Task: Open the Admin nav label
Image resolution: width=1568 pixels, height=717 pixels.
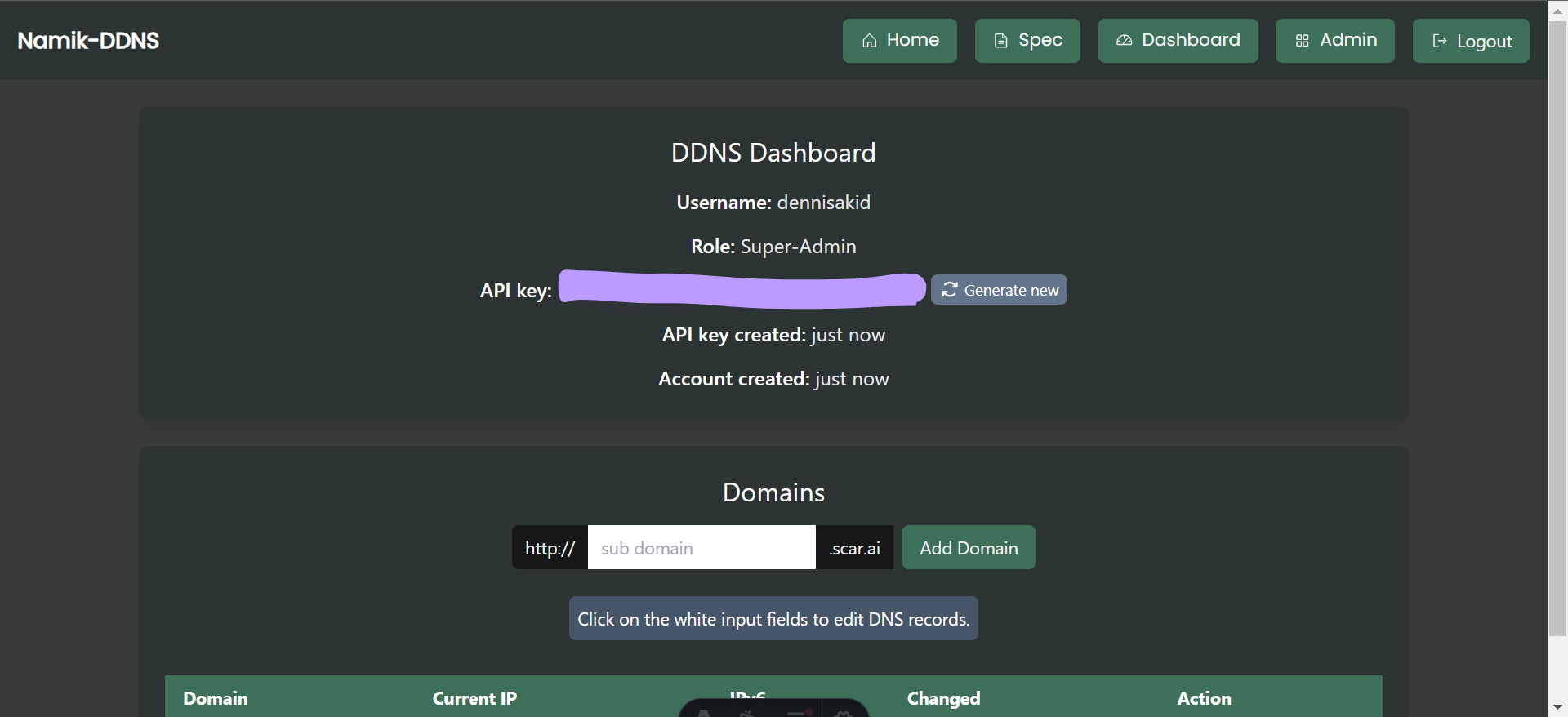Action: pyautogui.click(x=1348, y=40)
